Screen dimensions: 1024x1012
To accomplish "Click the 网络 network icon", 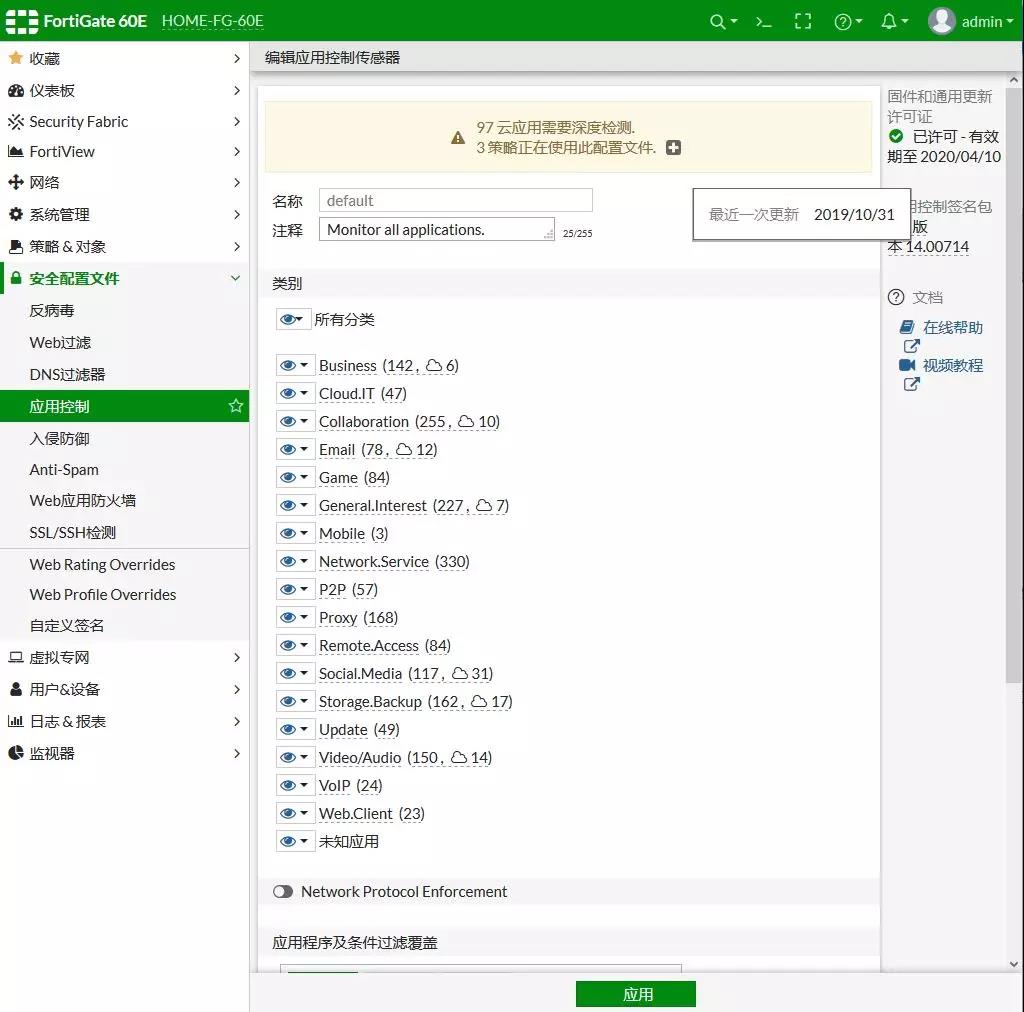I will coord(16,182).
